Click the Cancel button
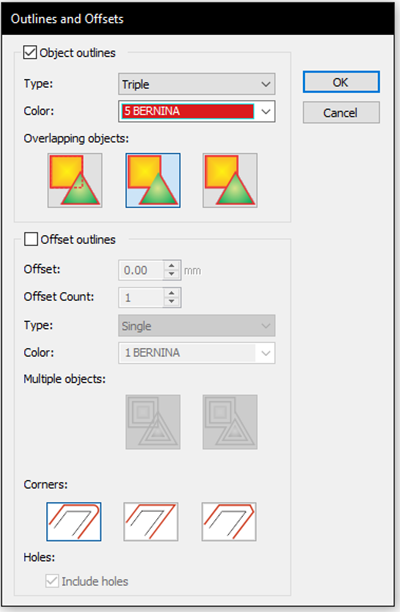Image resolution: width=400 pixels, height=612 pixels. point(341,112)
